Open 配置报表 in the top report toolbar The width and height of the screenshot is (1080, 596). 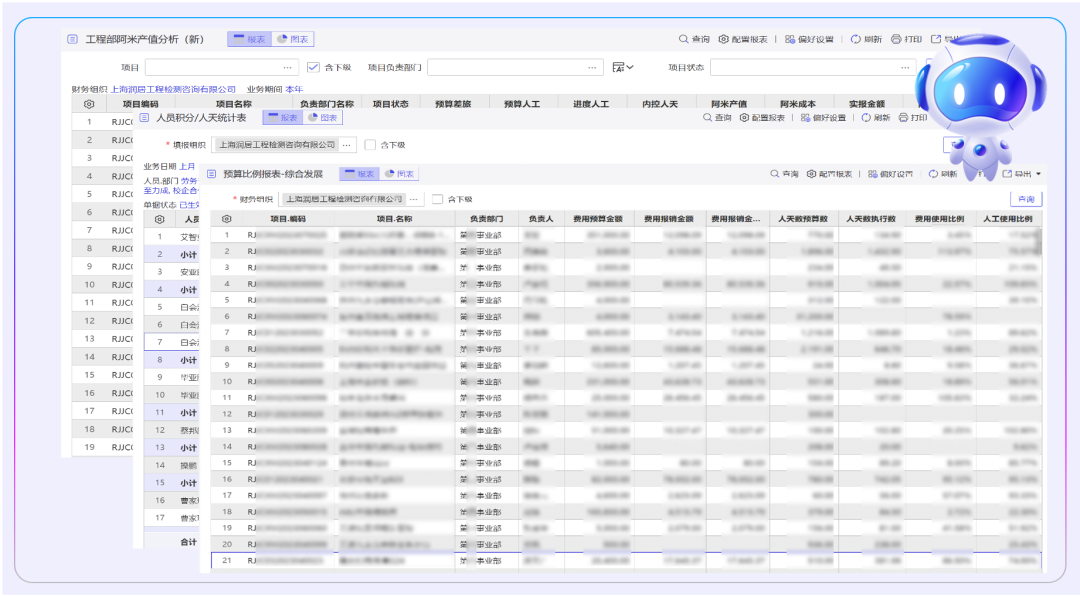pyautogui.click(x=743, y=39)
